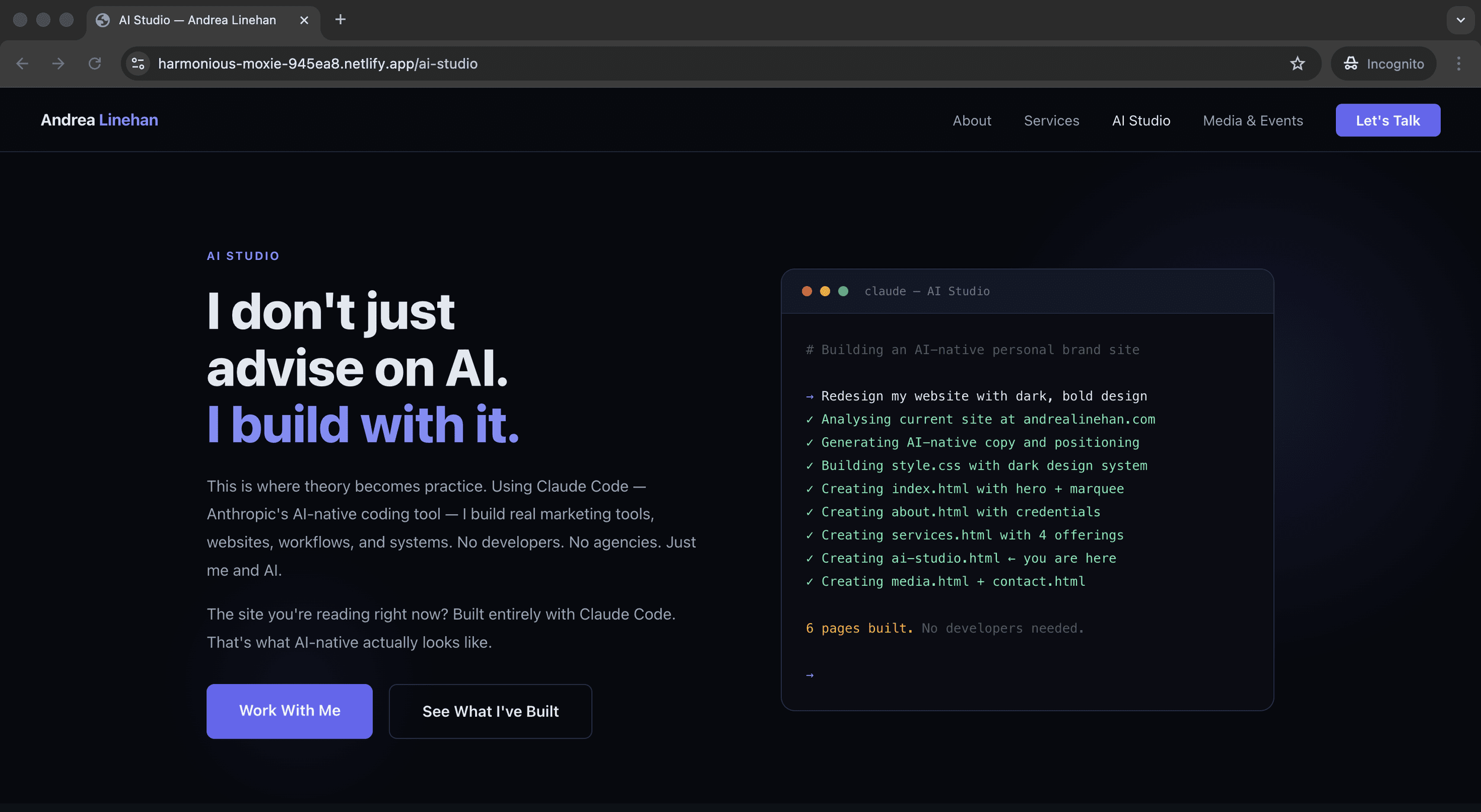Click the browser tab list expander arrow
The image size is (1481, 812).
[x=1460, y=20]
